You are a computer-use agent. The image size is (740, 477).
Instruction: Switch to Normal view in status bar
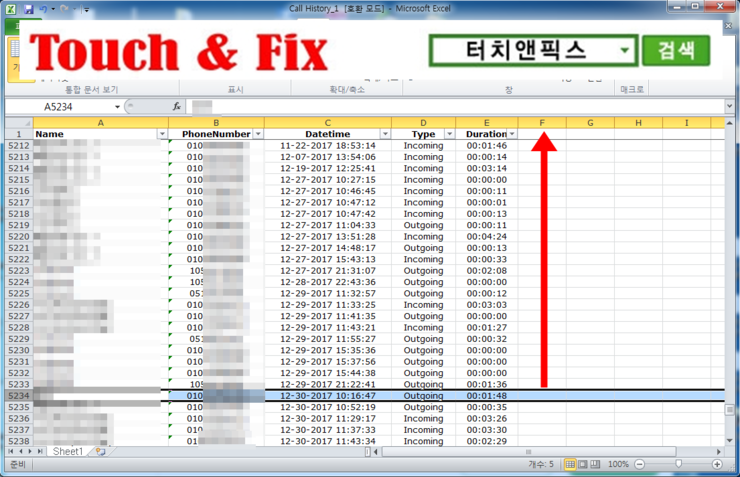point(570,464)
